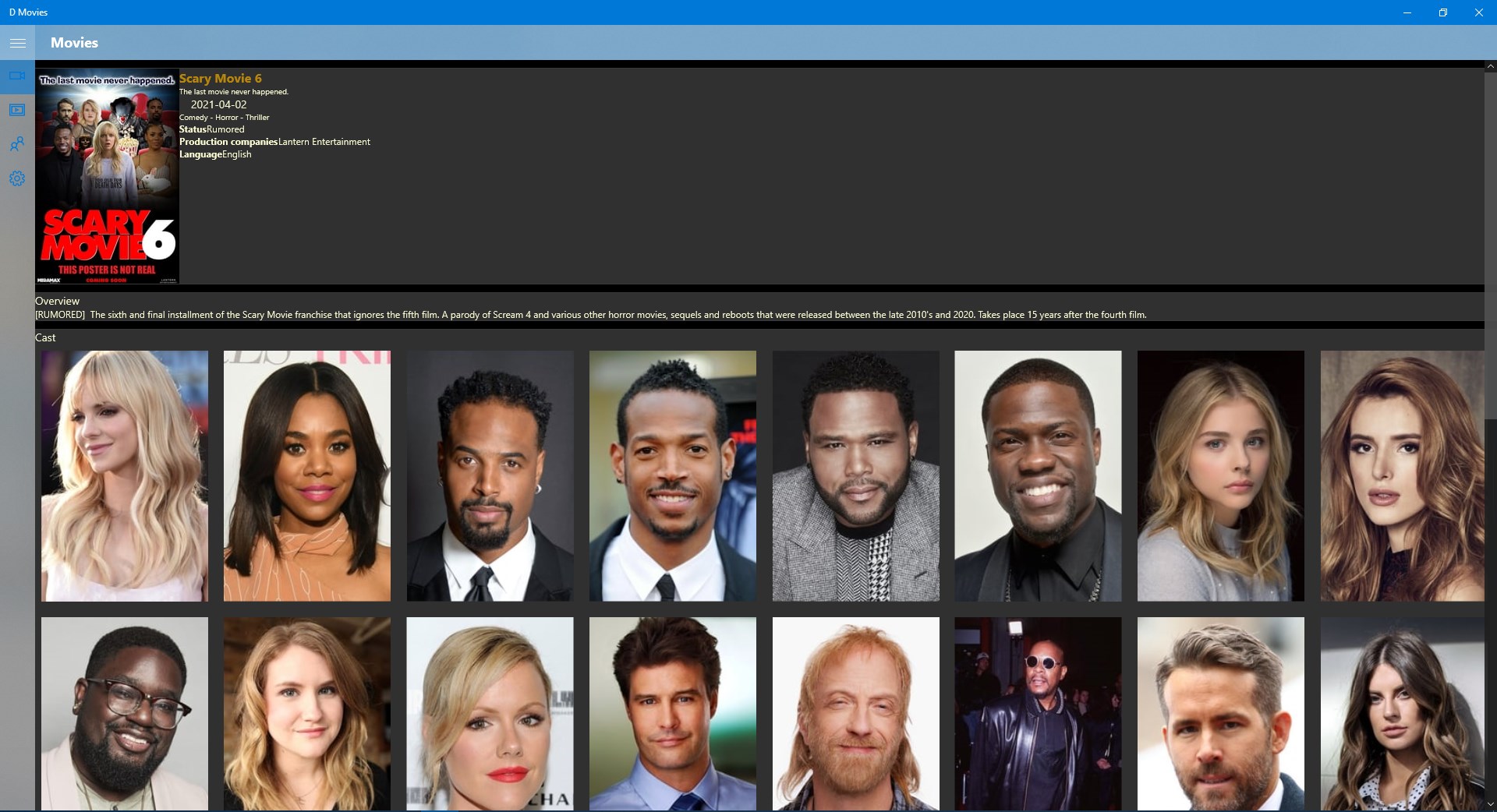
Task: Click the Movies page heading
Action: click(74, 43)
